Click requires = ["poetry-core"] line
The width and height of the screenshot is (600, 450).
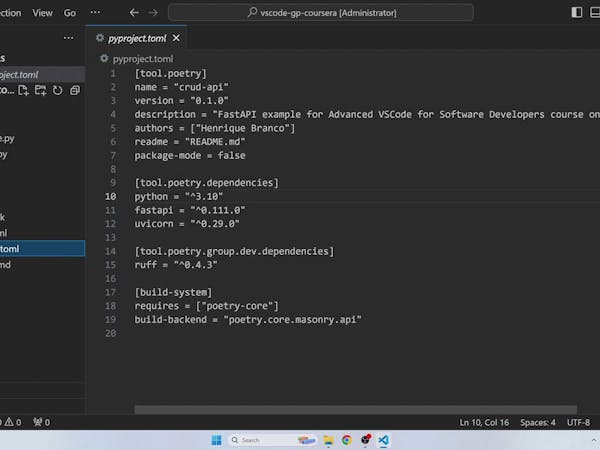click(207, 306)
